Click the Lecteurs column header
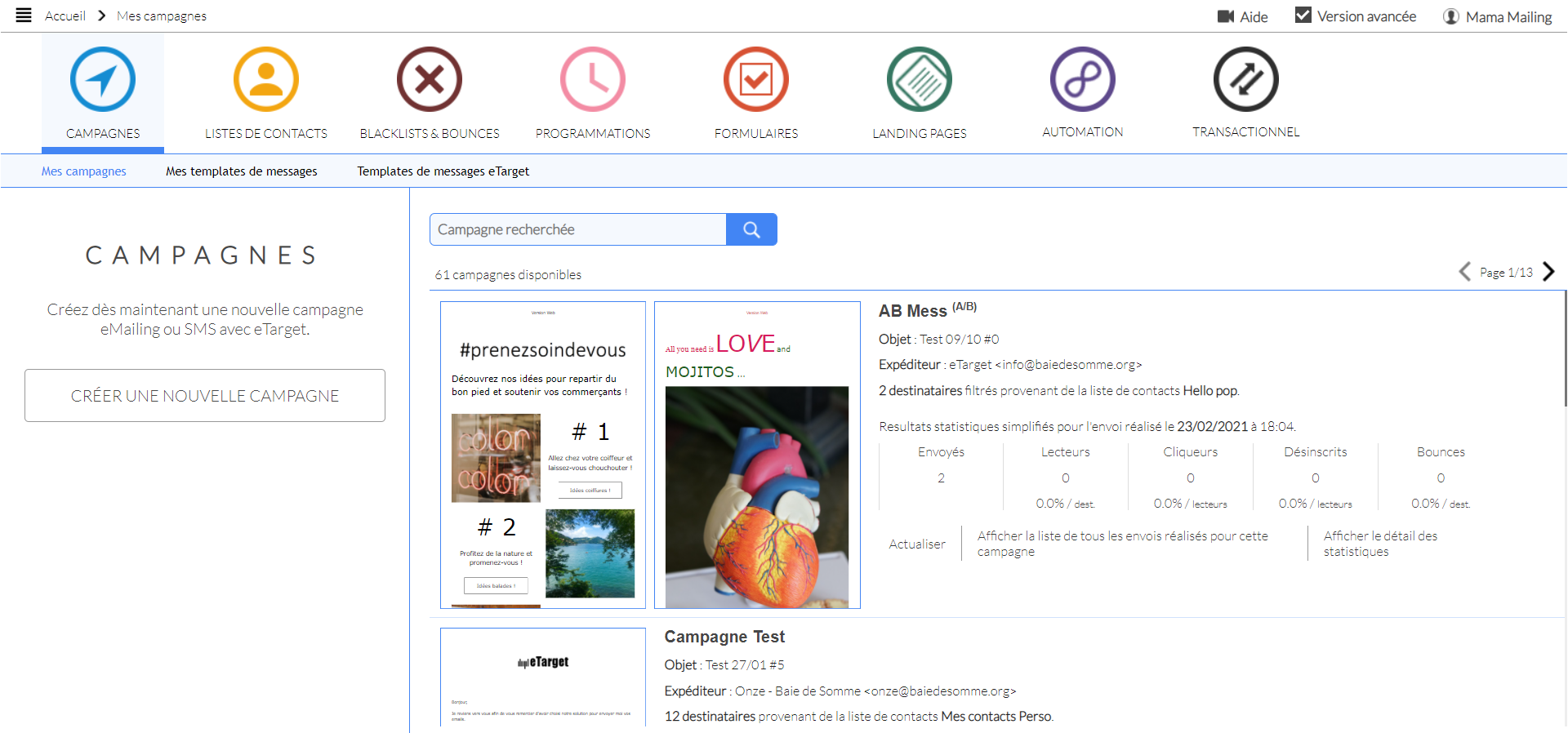Image resolution: width=1568 pixels, height=733 pixels. 1065,452
